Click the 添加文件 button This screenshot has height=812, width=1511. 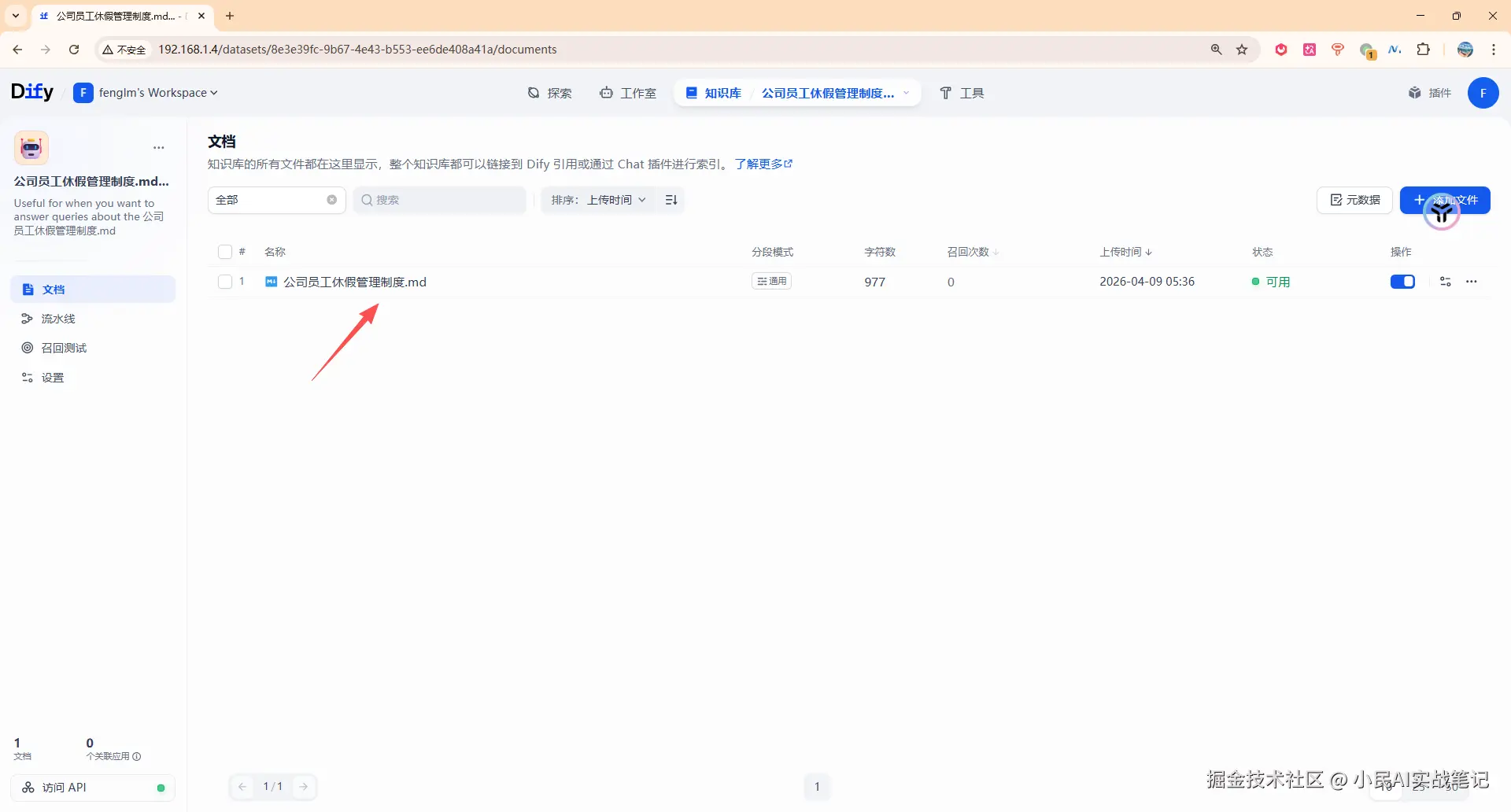pyautogui.click(x=1445, y=200)
